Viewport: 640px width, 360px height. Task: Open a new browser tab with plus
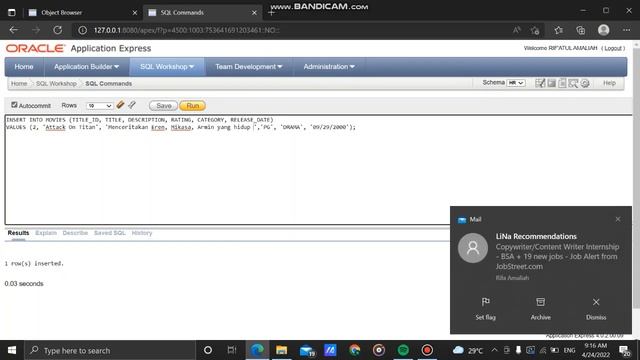pyautogui.click(x=271, y=13)
